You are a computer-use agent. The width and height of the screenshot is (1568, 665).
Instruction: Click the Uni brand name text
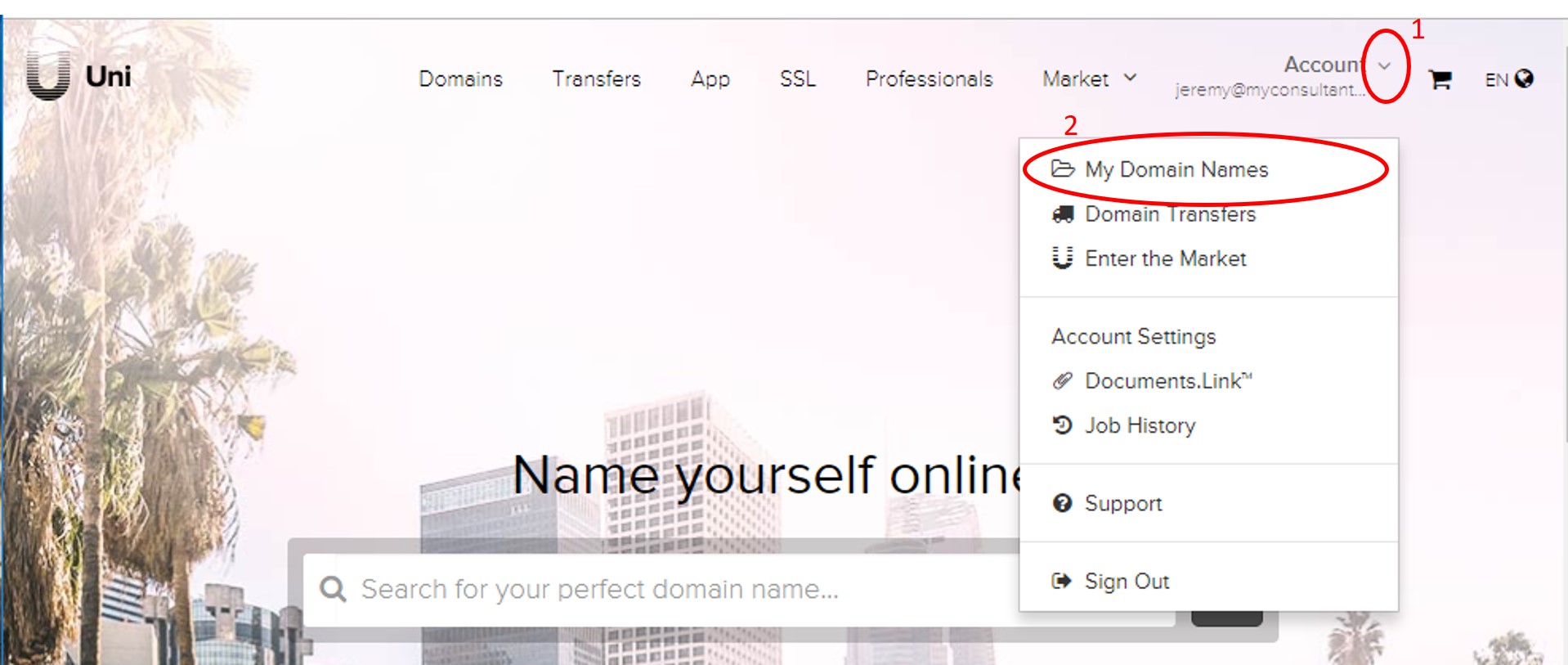[x=108, y=76]
